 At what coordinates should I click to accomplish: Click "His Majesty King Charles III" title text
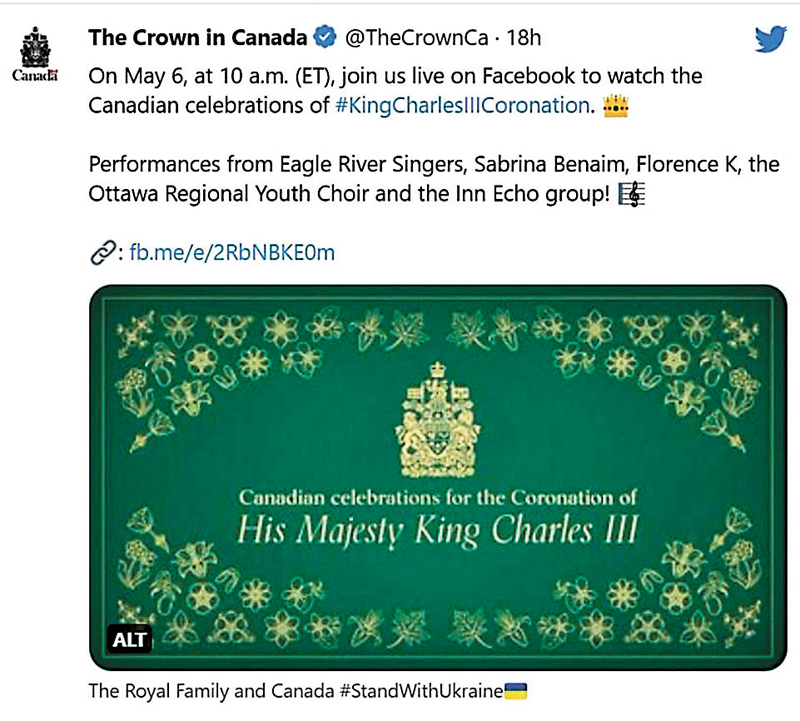pyautogui.click(x=438, y=530)
